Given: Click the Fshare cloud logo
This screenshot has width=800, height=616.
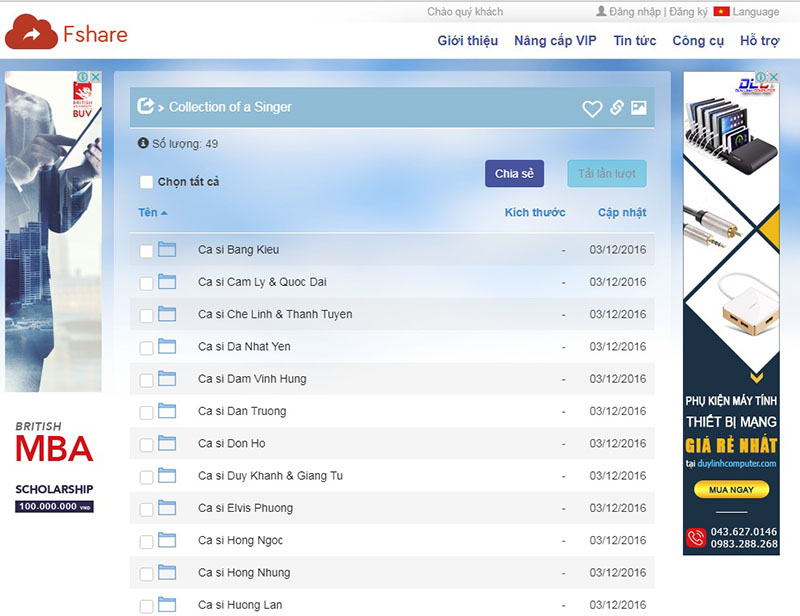Looking at the screenshot, I should pos(32,35).
